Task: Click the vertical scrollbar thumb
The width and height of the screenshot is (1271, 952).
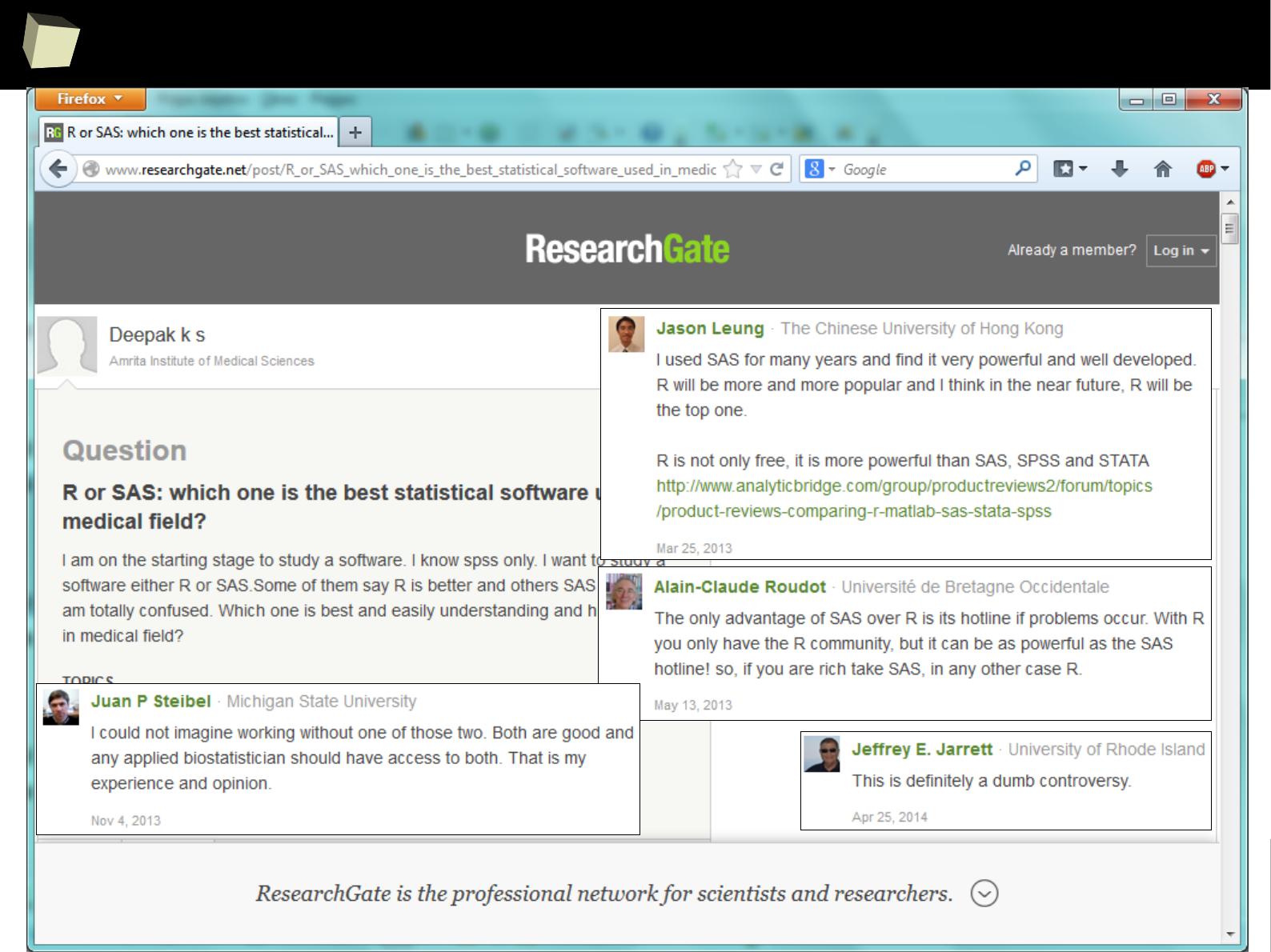Action: 1230,228
